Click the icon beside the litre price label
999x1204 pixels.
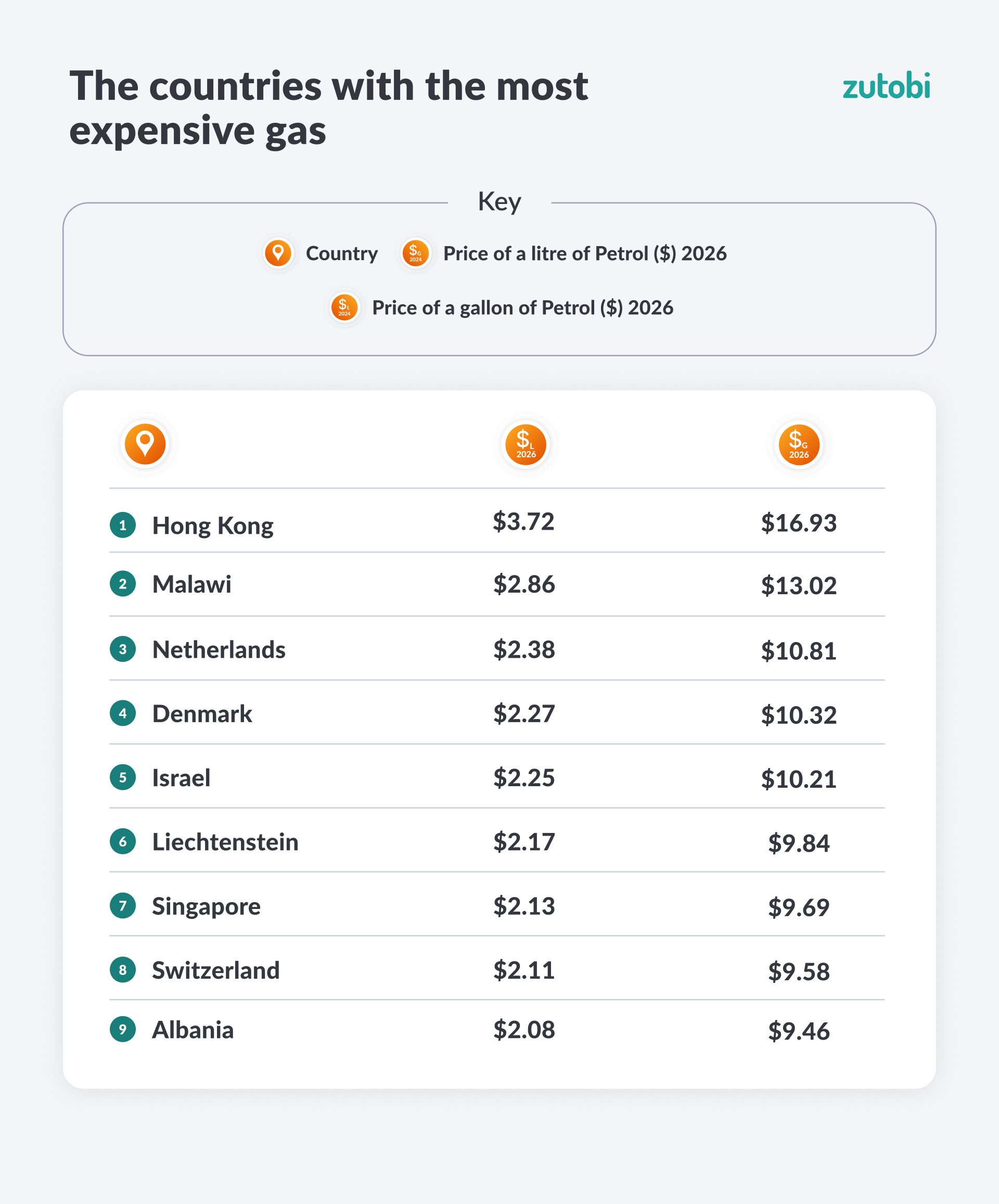(x=416, y=253)
